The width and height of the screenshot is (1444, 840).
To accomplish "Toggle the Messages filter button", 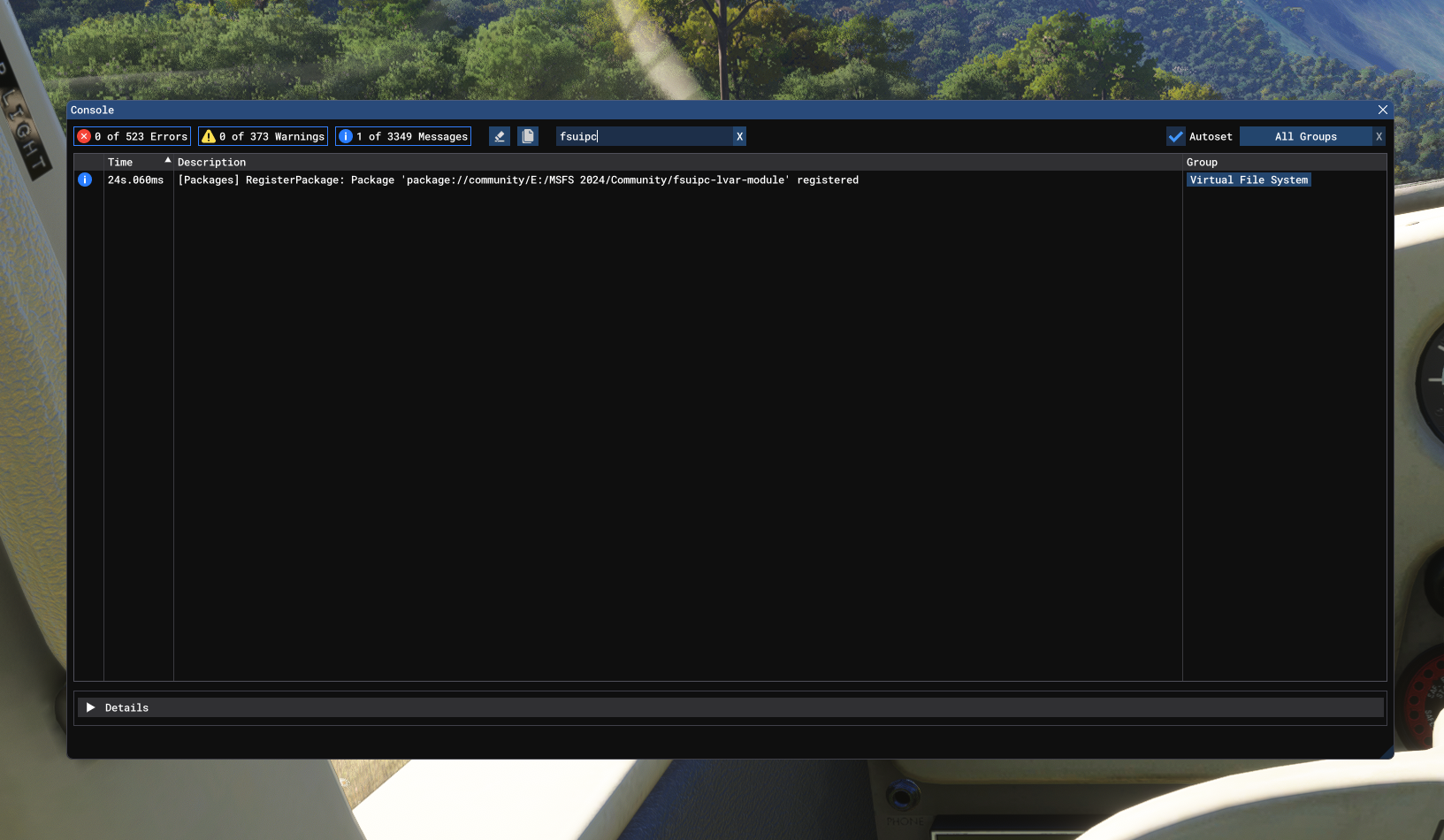I will click(403, 136).
